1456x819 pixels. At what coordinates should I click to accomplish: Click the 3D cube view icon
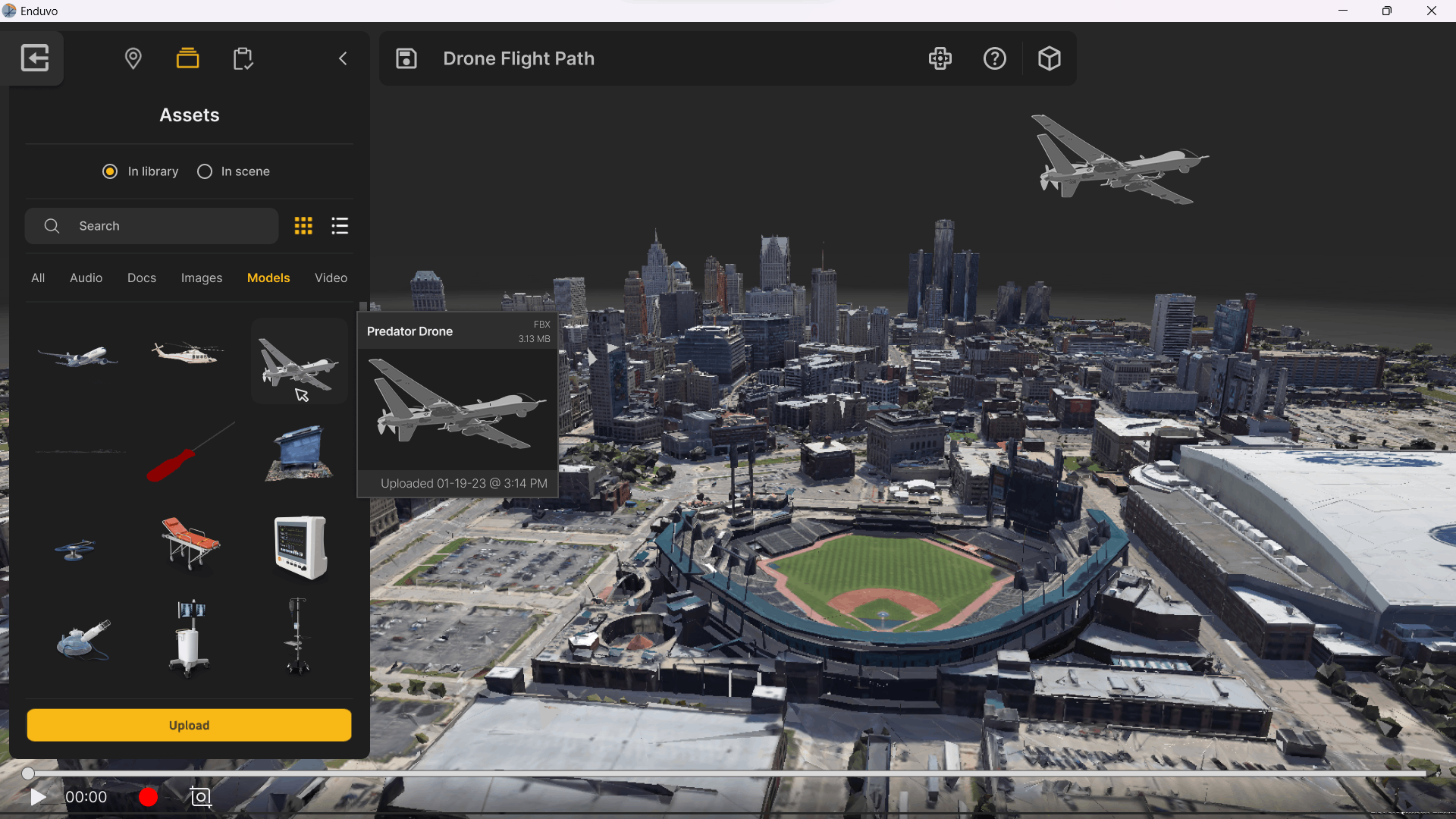(1049, 58)
